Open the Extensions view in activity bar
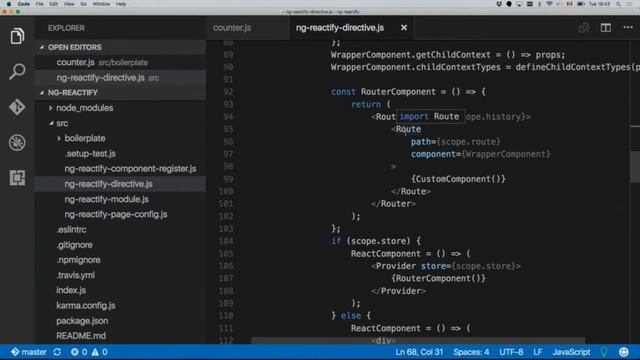This screenshot has height=360, width=640. (x=17, y=178)
